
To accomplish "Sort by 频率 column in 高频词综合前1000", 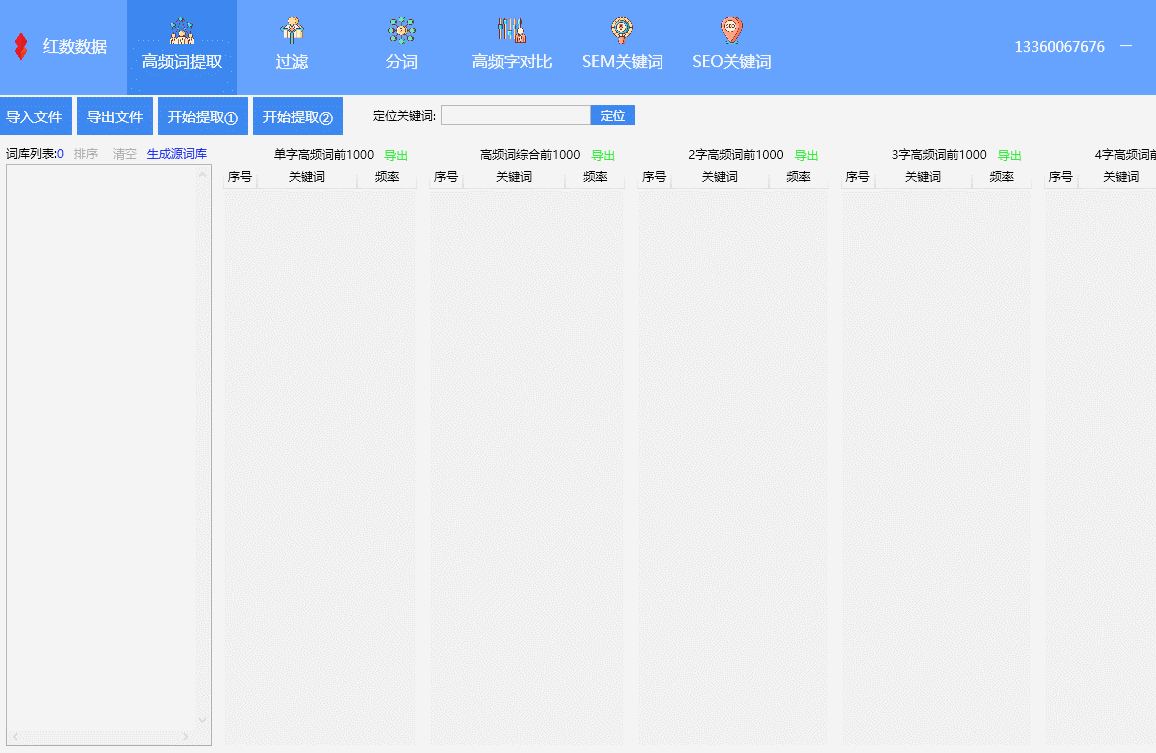I will pyautogui.click(x=595, y=177).
